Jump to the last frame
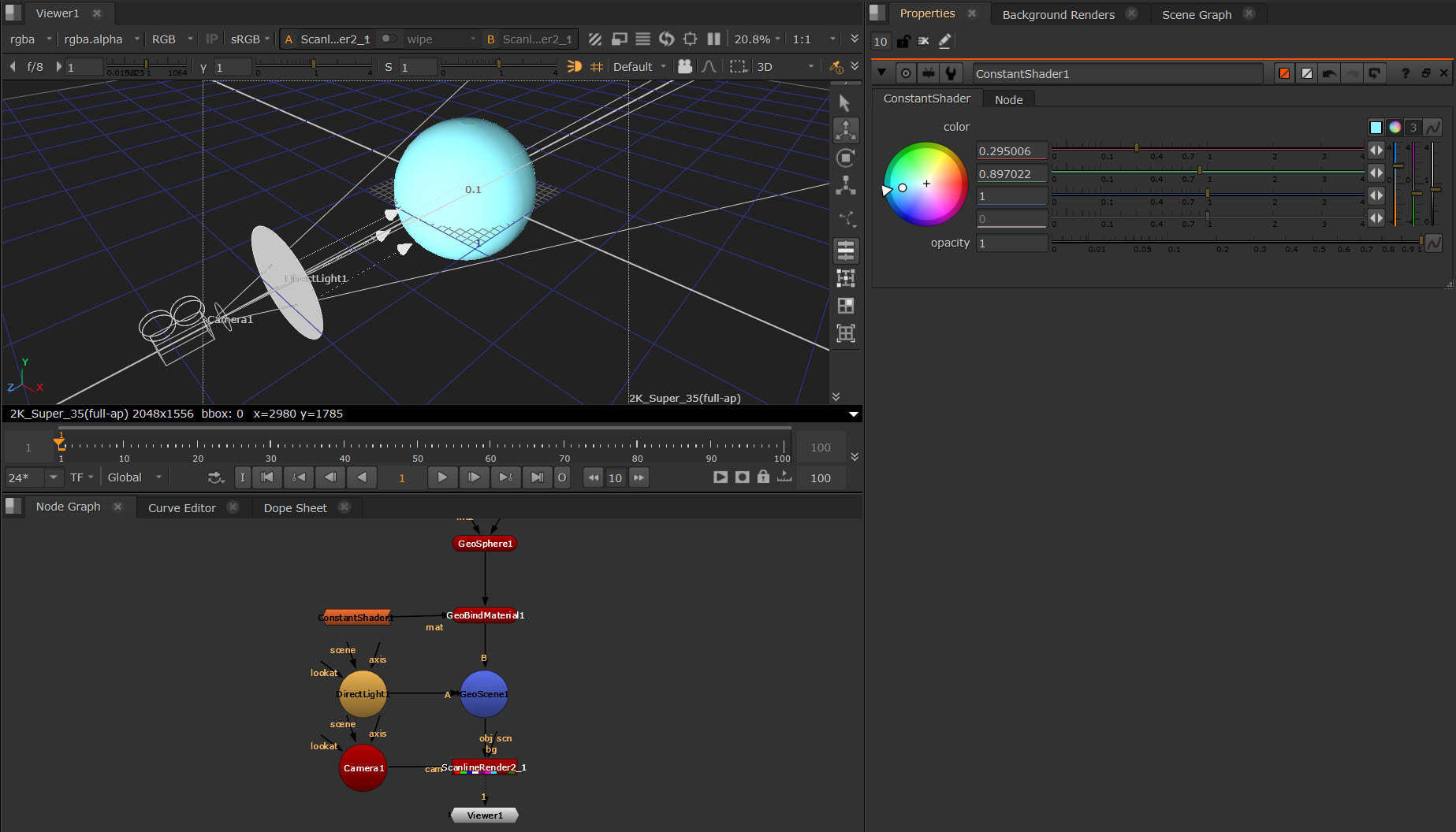The height and width of the screenshot is (832, 1456). tap(537, 477)
